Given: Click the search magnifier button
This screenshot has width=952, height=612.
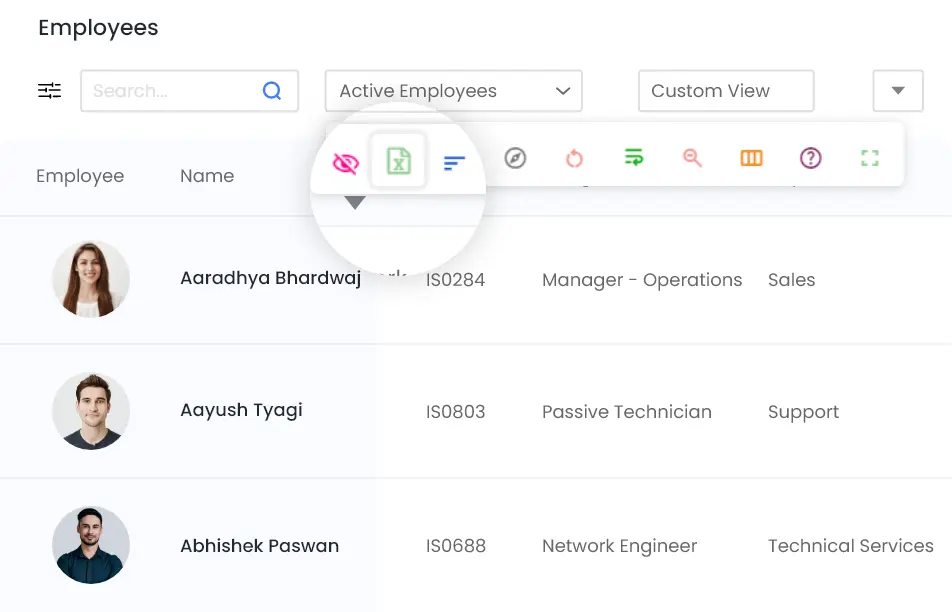Looking at the screenshot, I should [x=272, y=91].
